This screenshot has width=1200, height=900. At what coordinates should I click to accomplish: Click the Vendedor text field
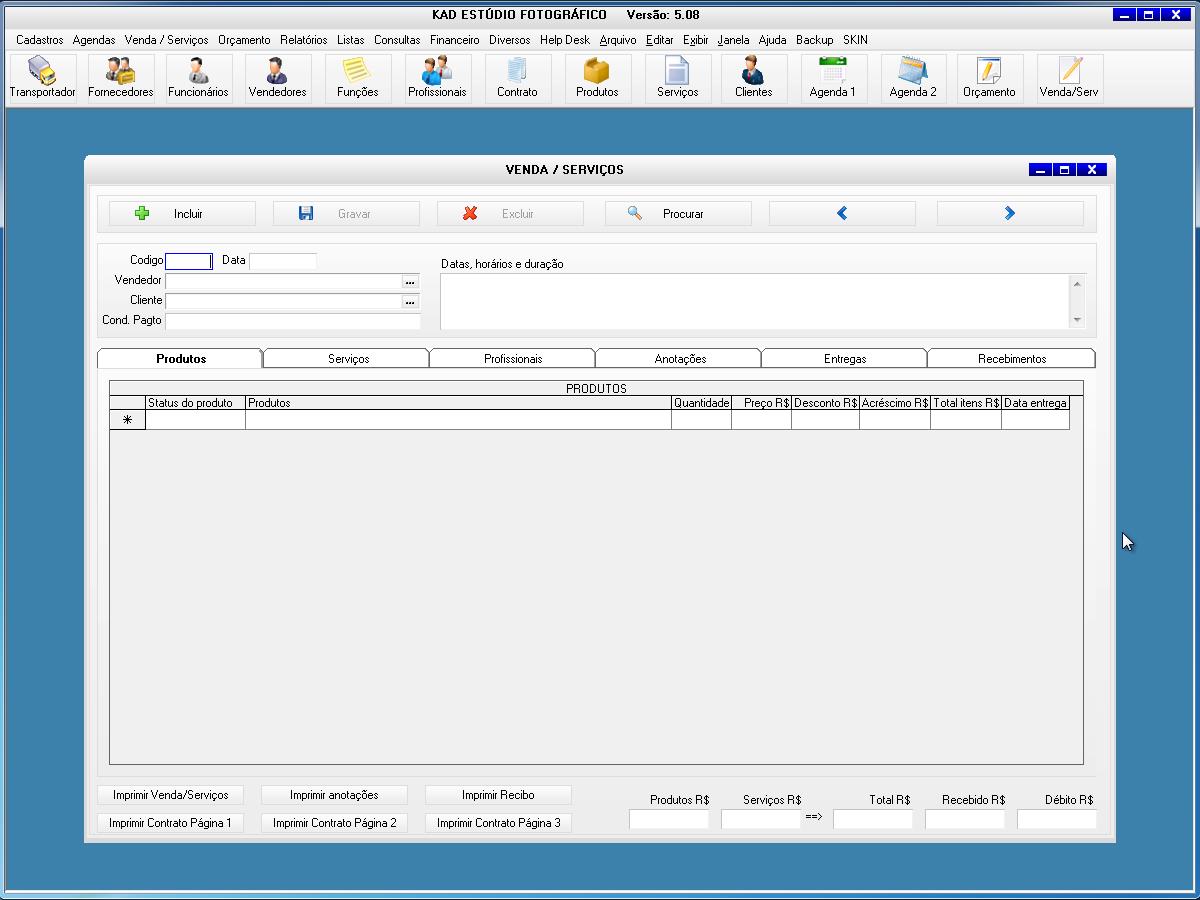[x=283, y=282]
